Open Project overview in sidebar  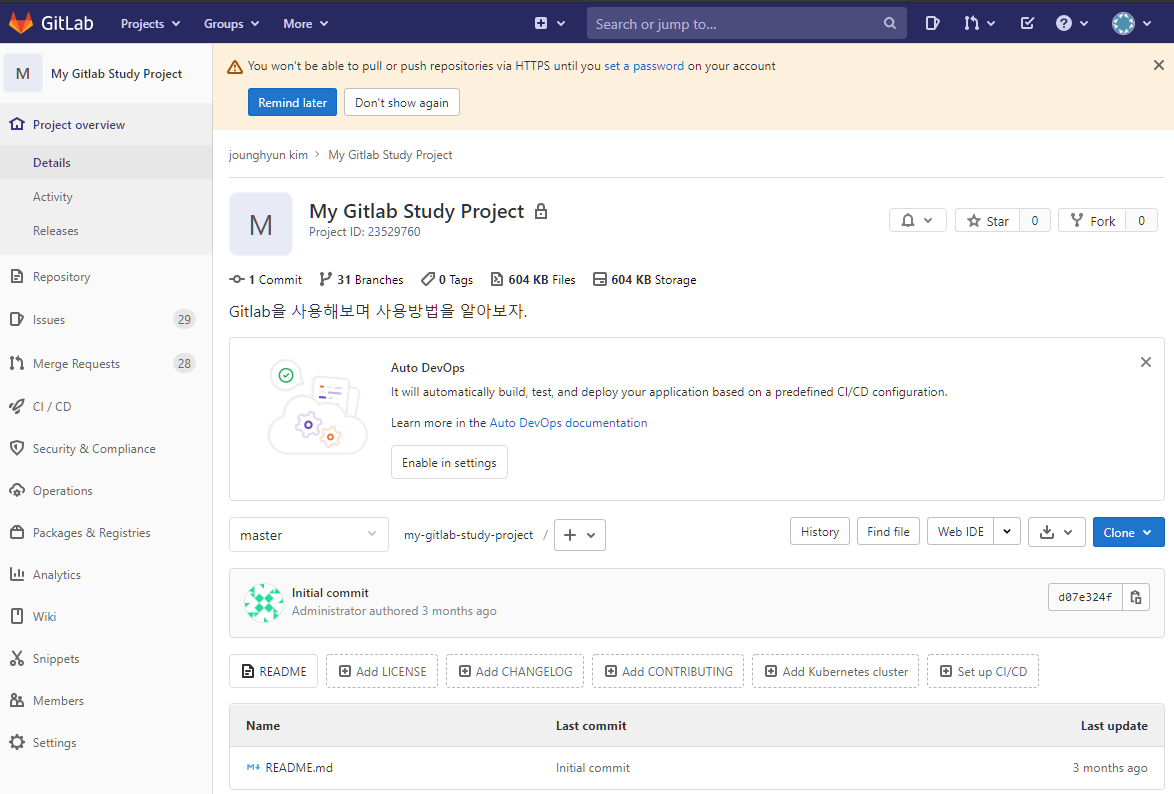click(x=106, y=124)
